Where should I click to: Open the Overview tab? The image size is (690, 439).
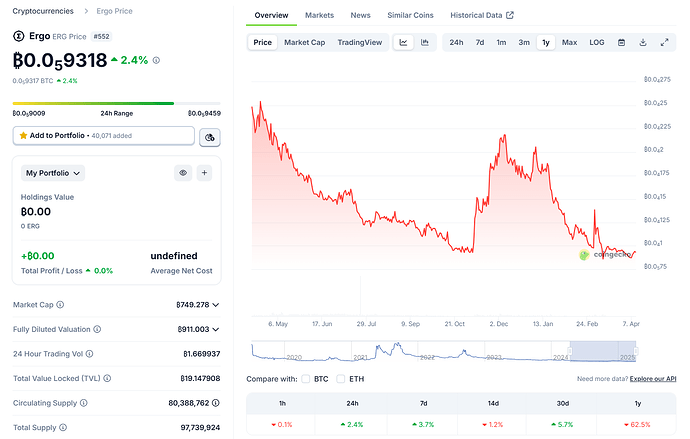[271, 15]
